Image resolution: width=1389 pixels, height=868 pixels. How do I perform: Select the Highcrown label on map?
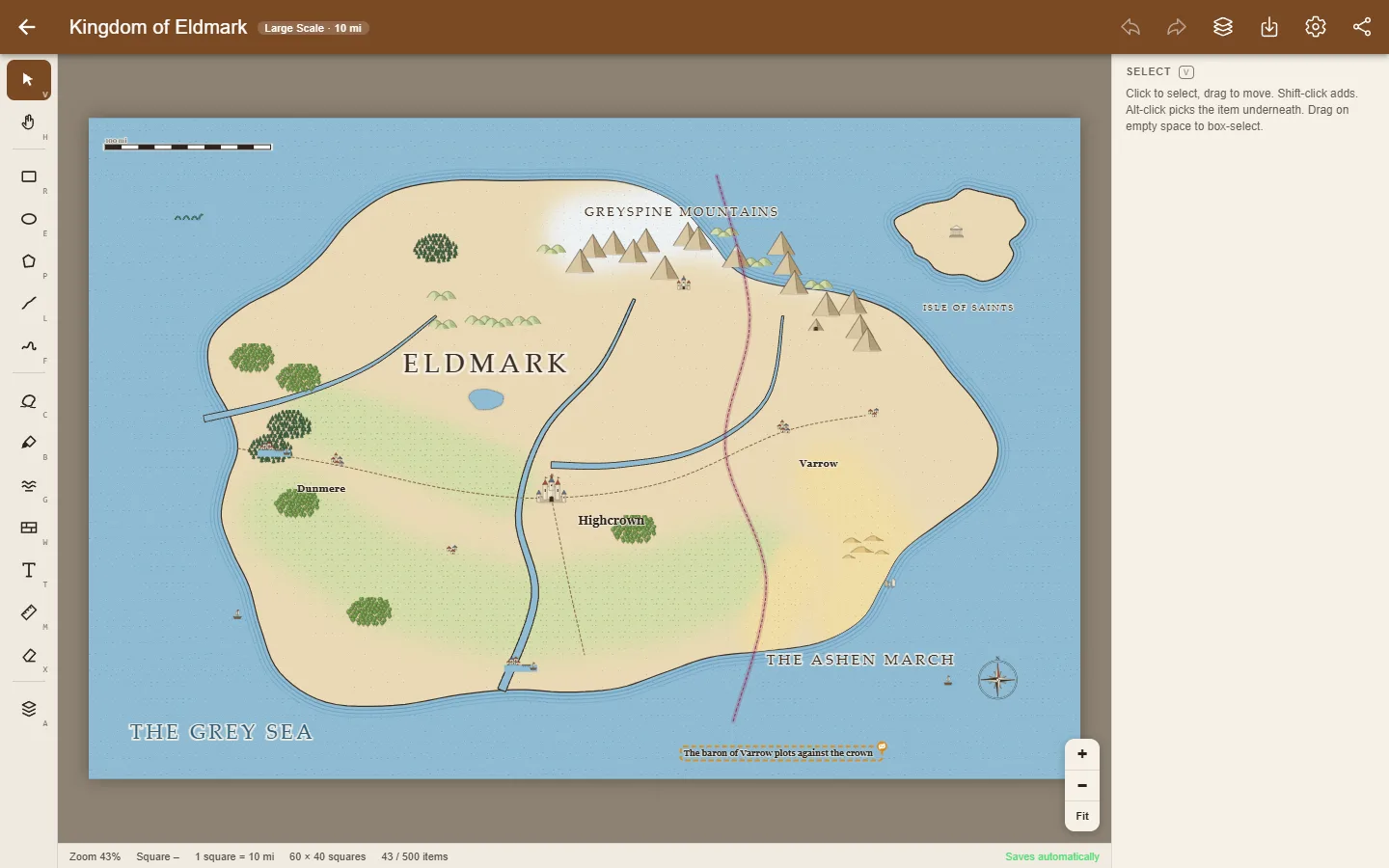click(x=612, y=521)
